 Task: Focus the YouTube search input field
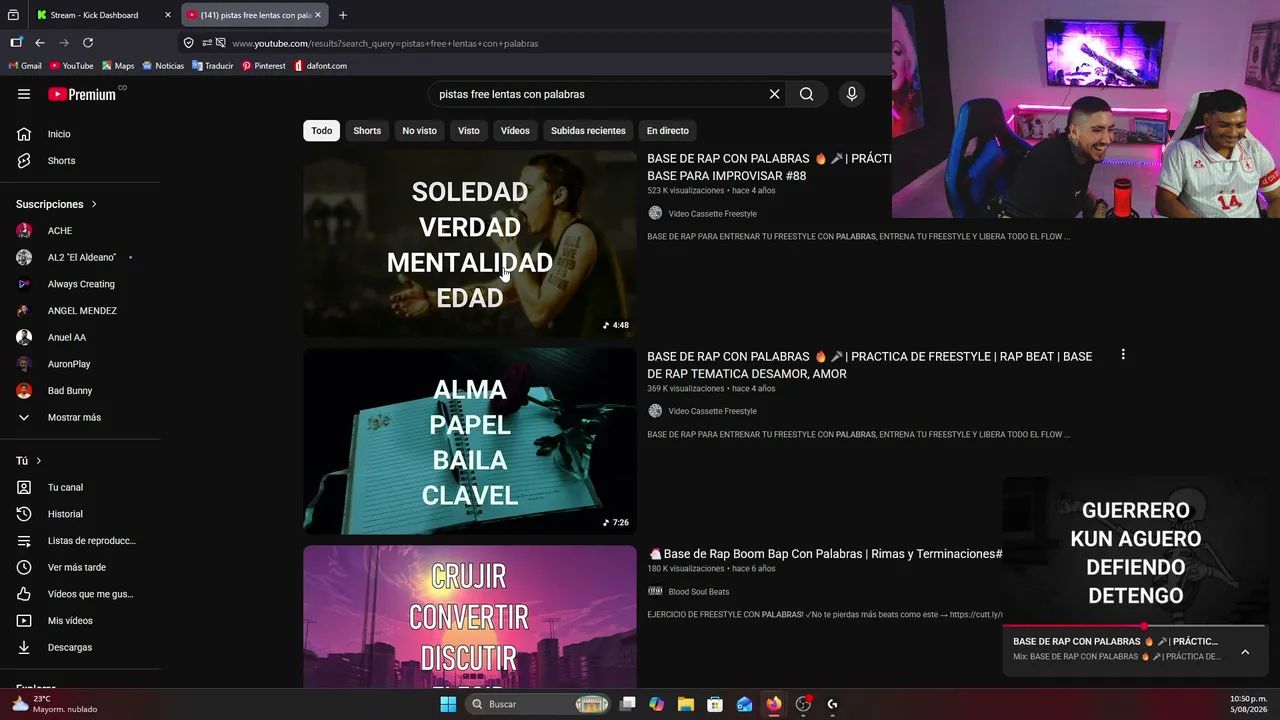[598, 94]
